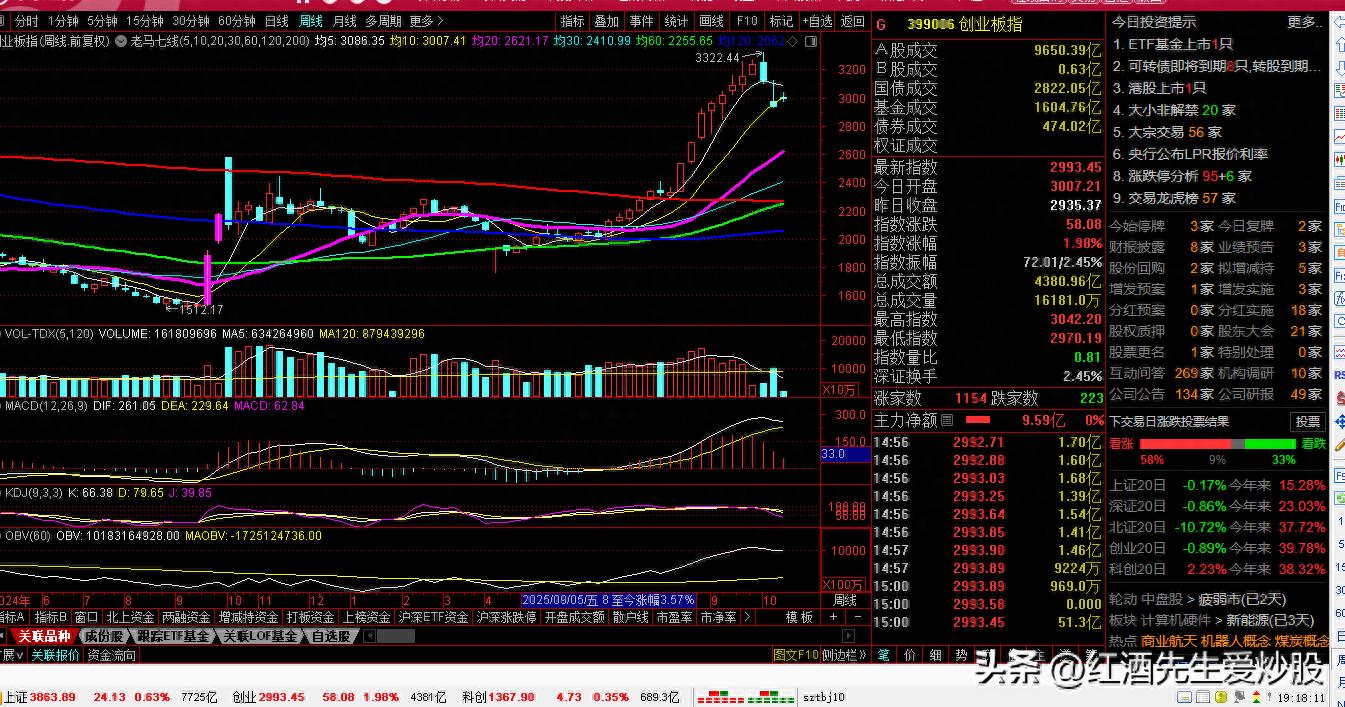Select the 30分钟 period tab
This screenshot has width=1345, height=707.
191,21
